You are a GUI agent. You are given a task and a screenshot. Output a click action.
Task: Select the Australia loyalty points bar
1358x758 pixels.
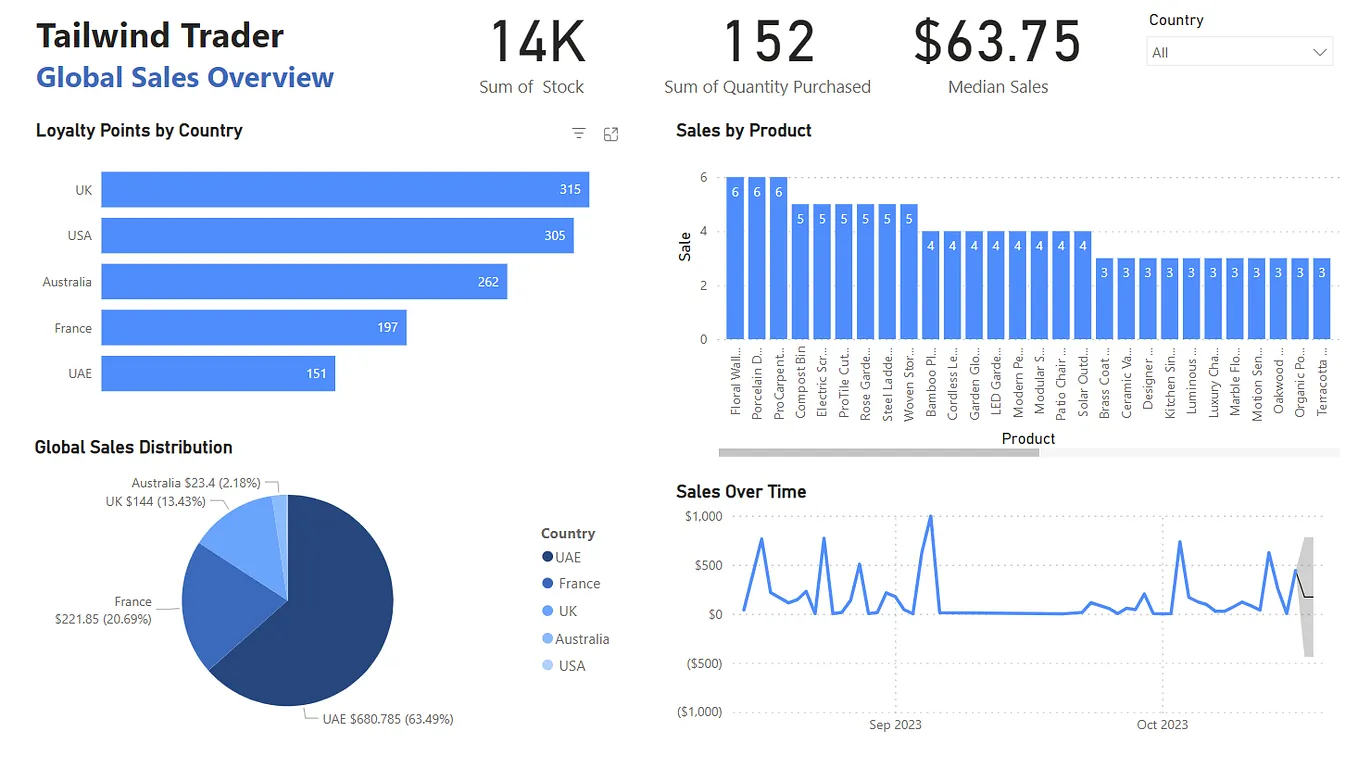[x=300, y=281]
